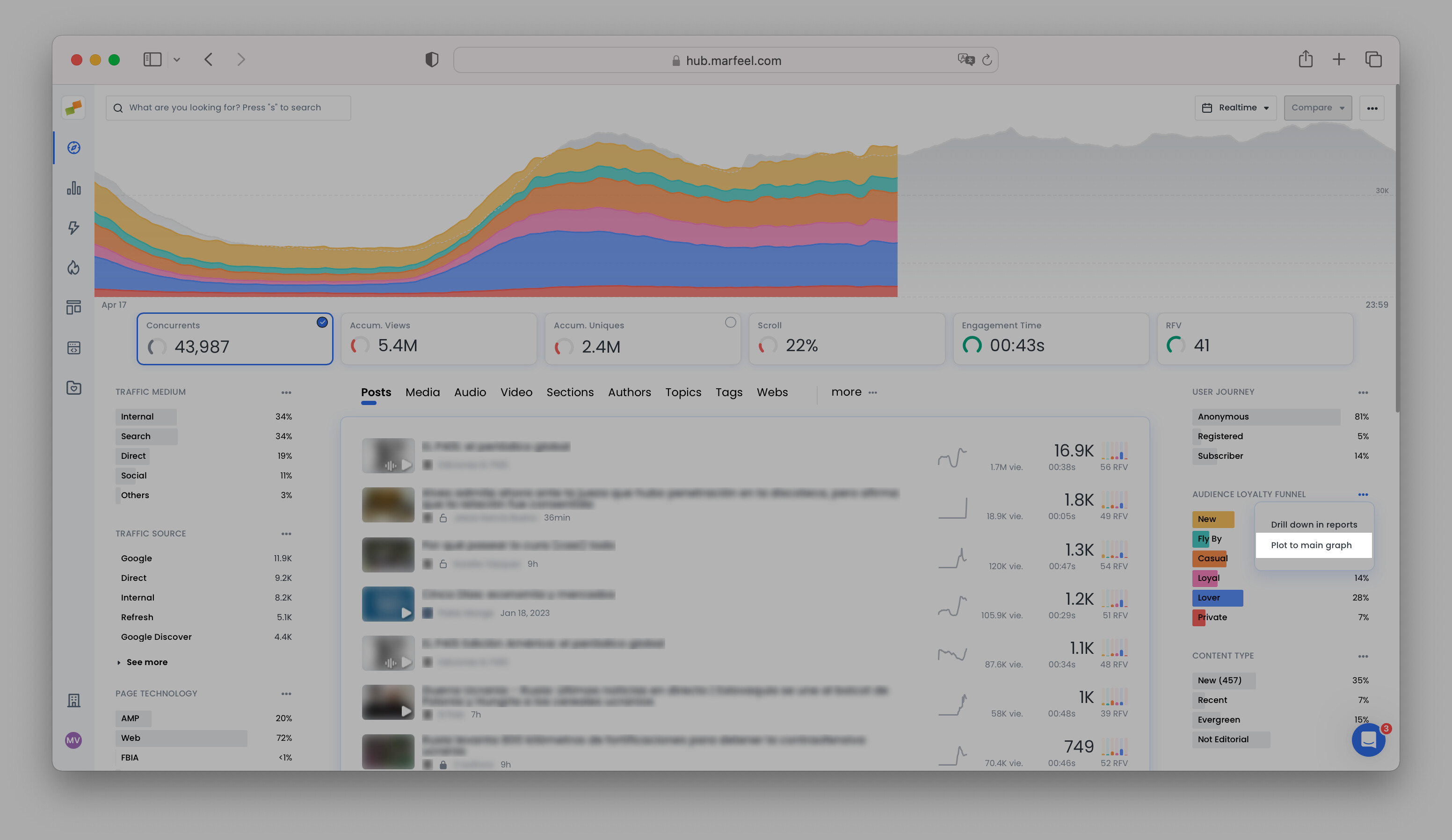1452x840 pixels.
Task: Open the Compare dropdown
Action: click(x=1318, y=107)
